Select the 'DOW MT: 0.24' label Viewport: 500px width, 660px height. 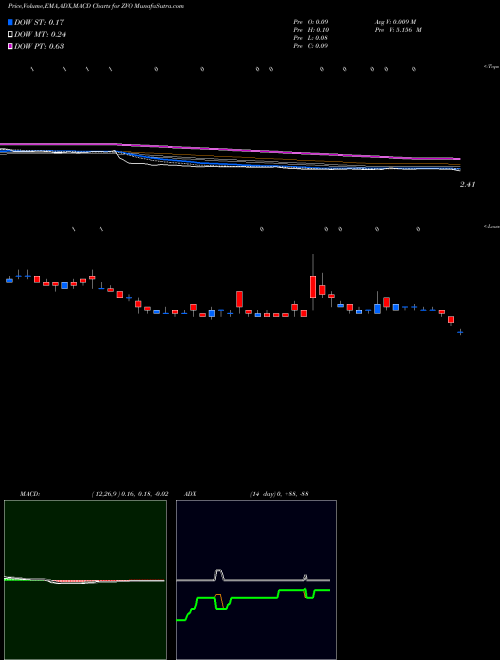tap(40, 34)
